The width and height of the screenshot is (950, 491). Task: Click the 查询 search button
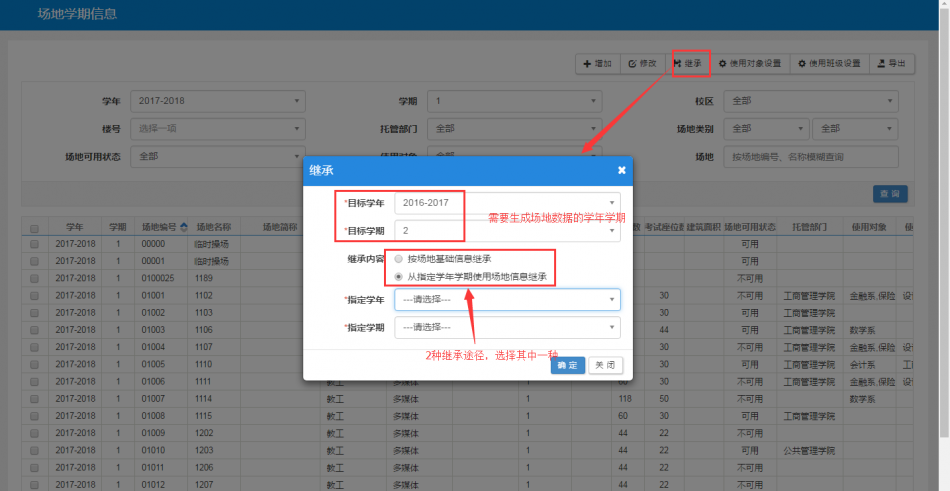(888, 193)
